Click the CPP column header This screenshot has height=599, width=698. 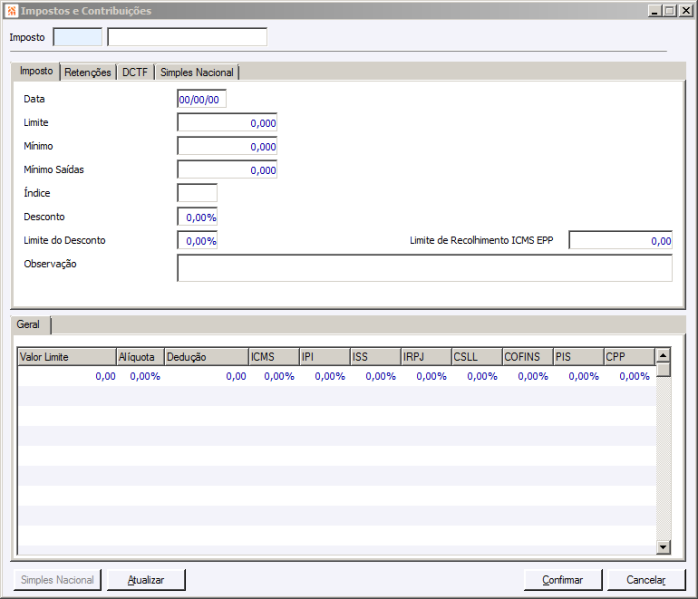629,357
